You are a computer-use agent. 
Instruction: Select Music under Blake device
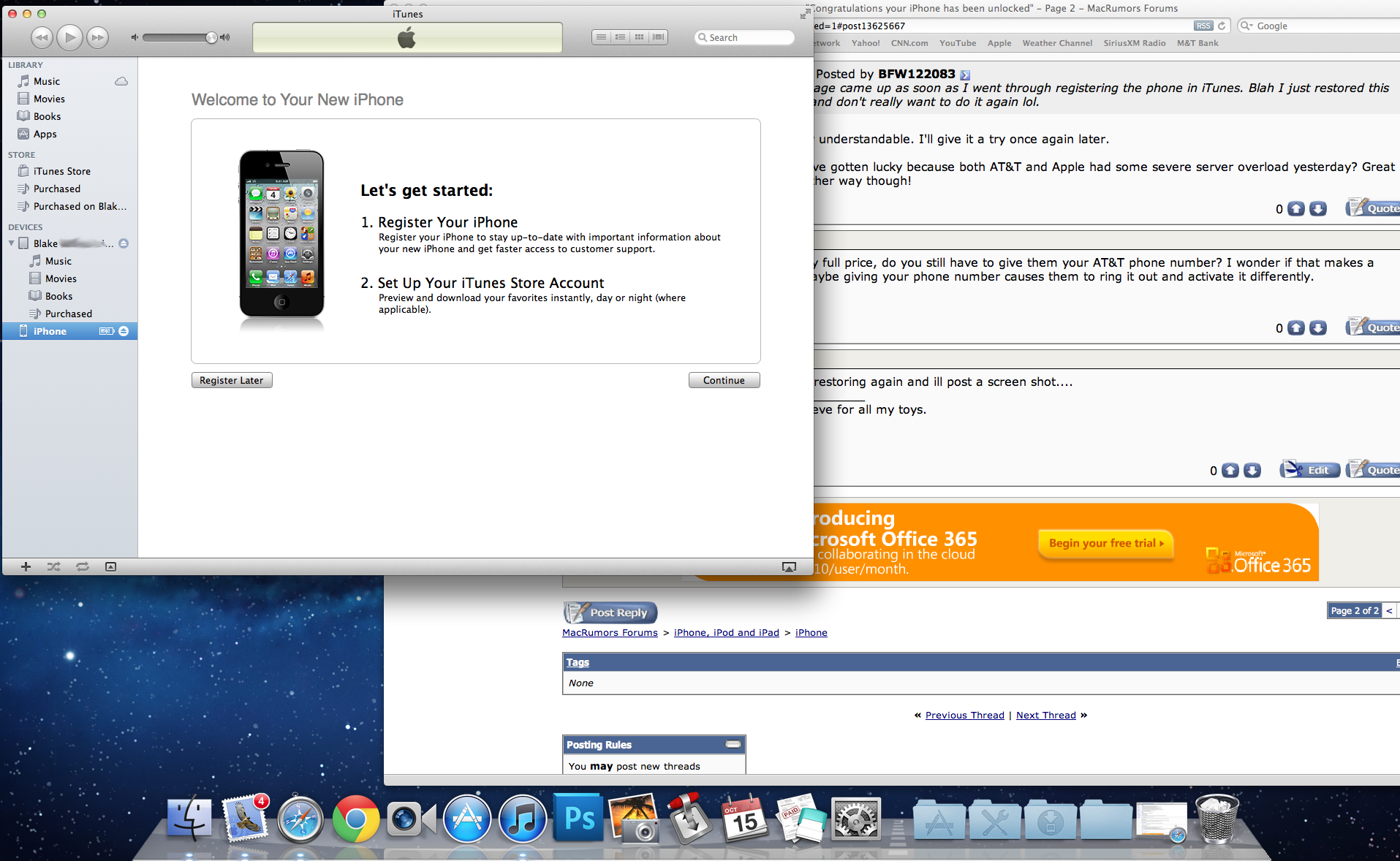click(69, 261)
